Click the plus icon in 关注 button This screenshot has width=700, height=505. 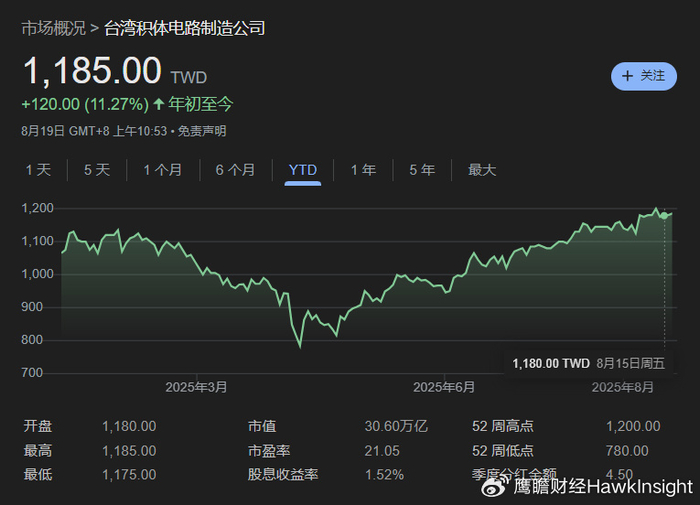point(628,76)
